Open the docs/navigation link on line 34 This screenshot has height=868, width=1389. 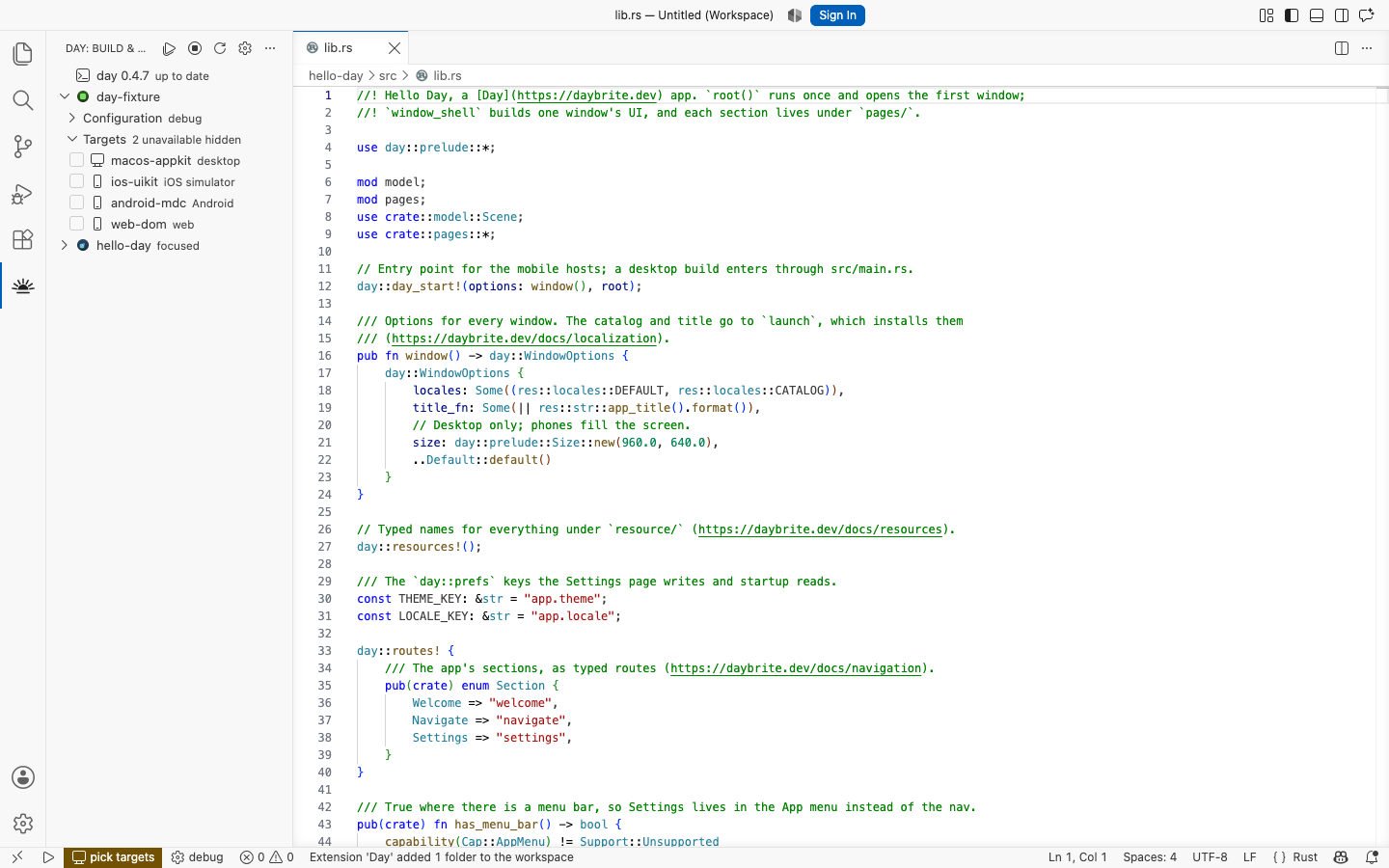[x=796, y=668]
